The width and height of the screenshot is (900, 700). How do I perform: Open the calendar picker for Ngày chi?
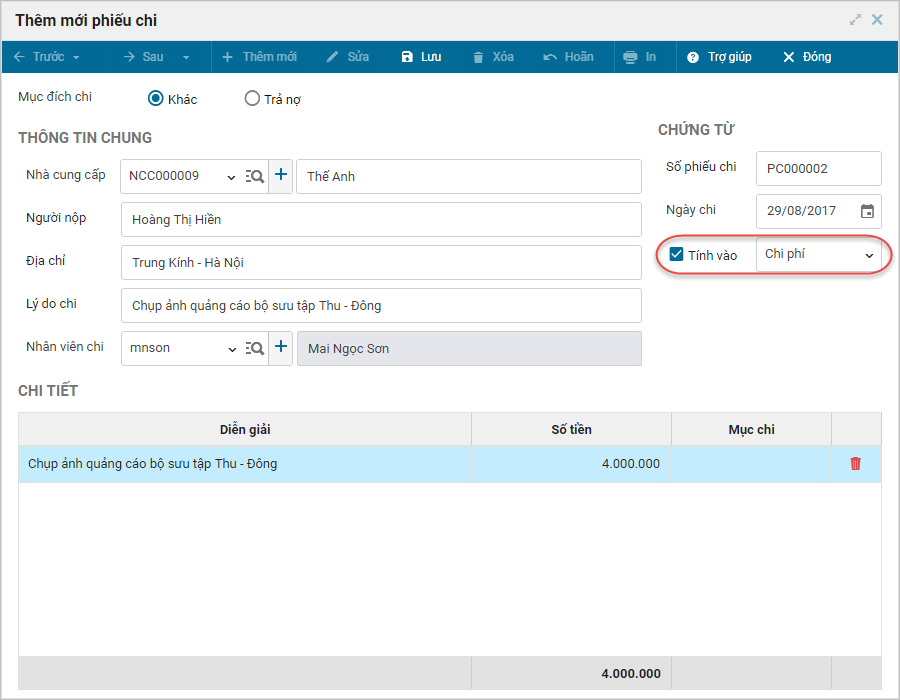(867, 211)
